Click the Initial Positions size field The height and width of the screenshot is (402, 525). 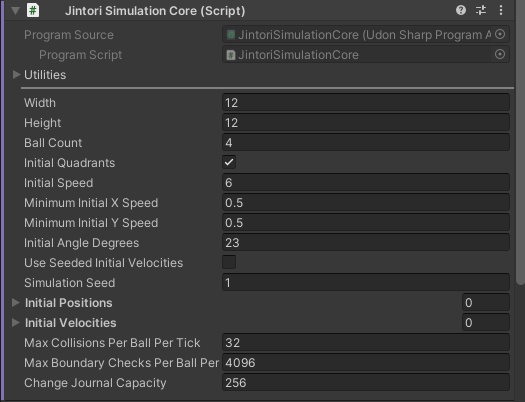coord(486,303)
